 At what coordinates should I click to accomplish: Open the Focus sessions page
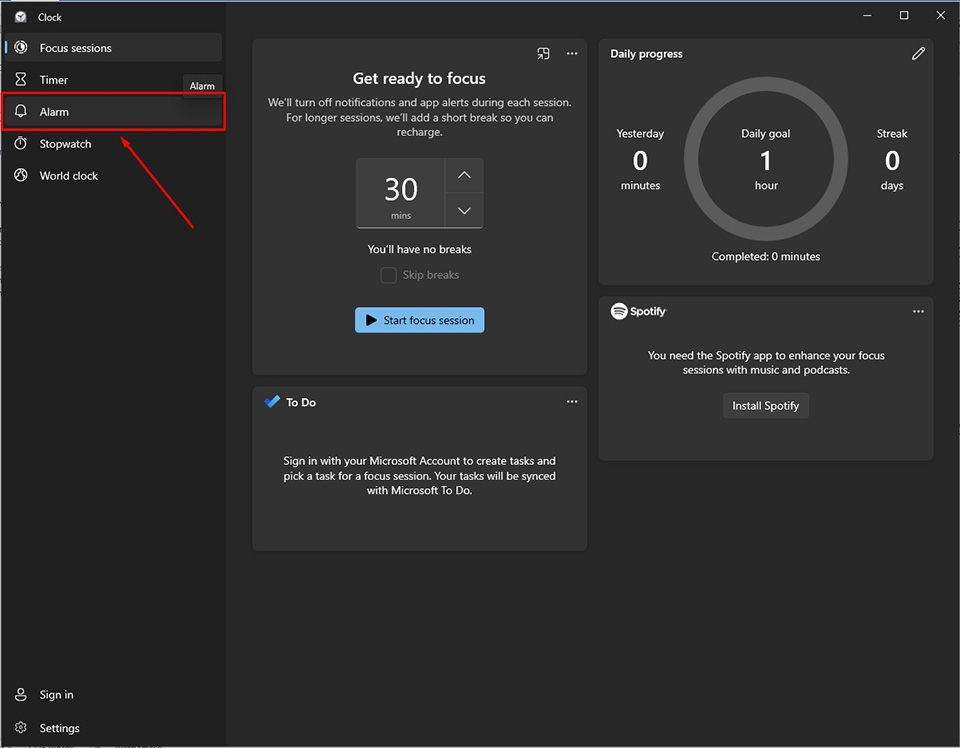(x=114, y=48)
